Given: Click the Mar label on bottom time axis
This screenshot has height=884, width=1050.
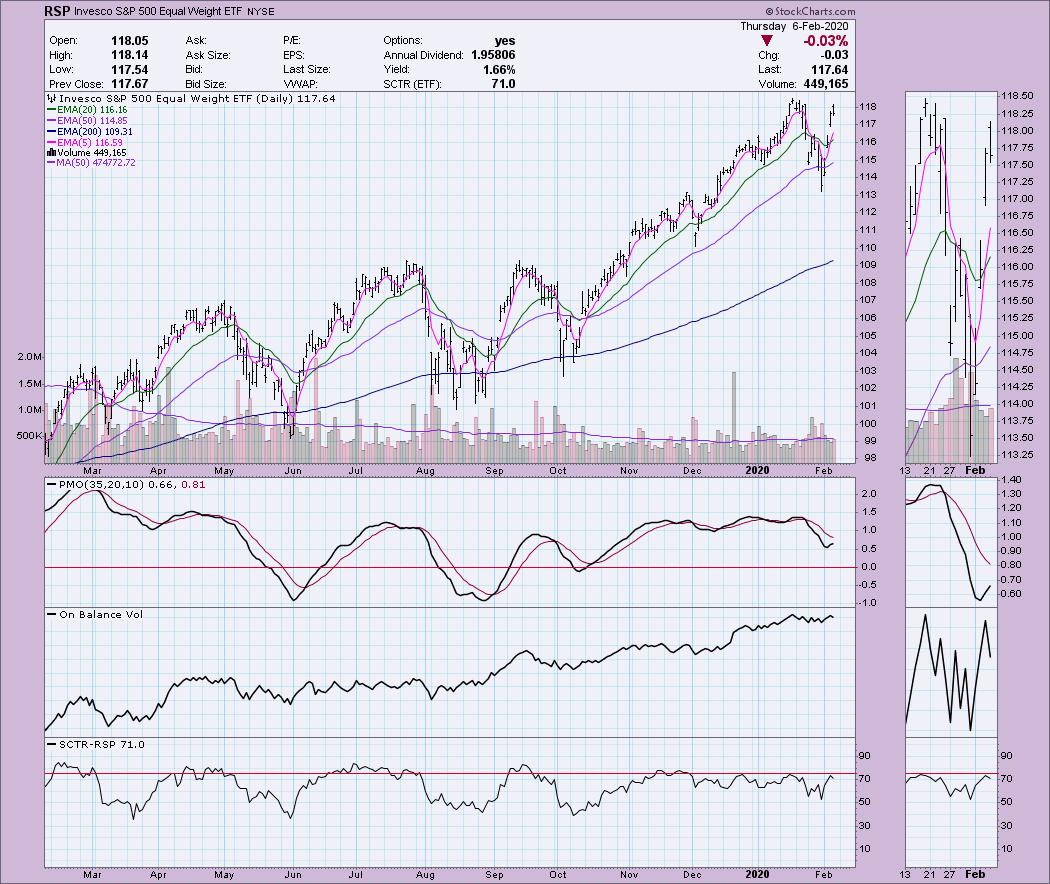Looking at the screenshot, I should pyautogui.click(x=92, y=875).
